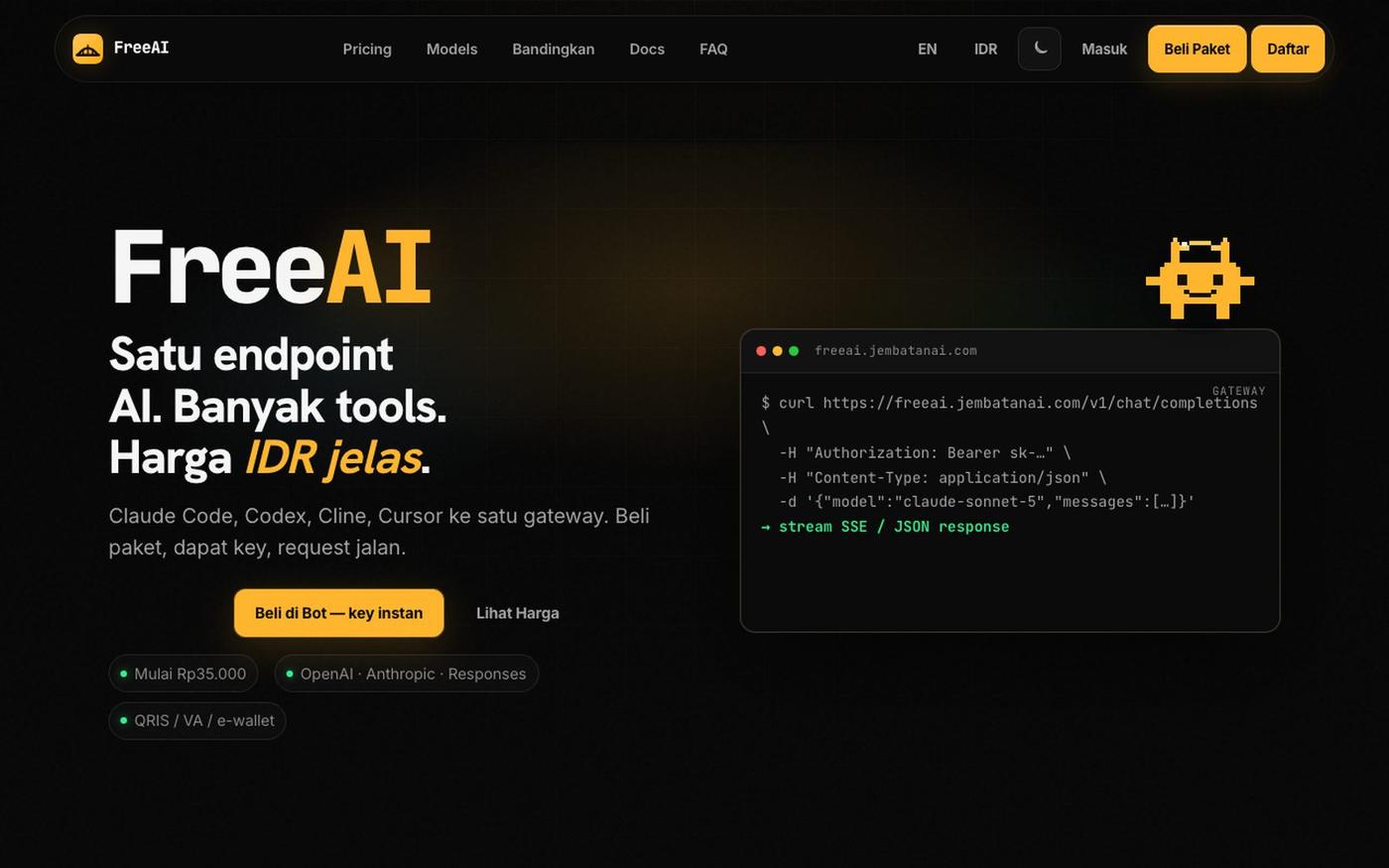Toggle dark mode with the moon icon
Image resolution: width=1389 pixels, height=868 pixels.
(x=1040, y=49)
